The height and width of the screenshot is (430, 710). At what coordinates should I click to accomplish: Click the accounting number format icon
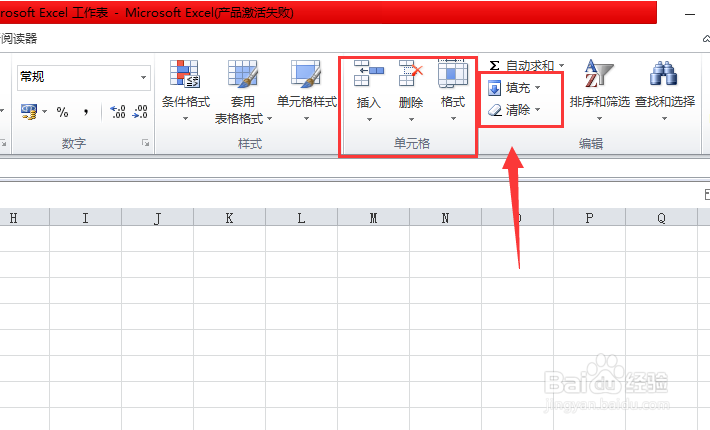(29, 111)
